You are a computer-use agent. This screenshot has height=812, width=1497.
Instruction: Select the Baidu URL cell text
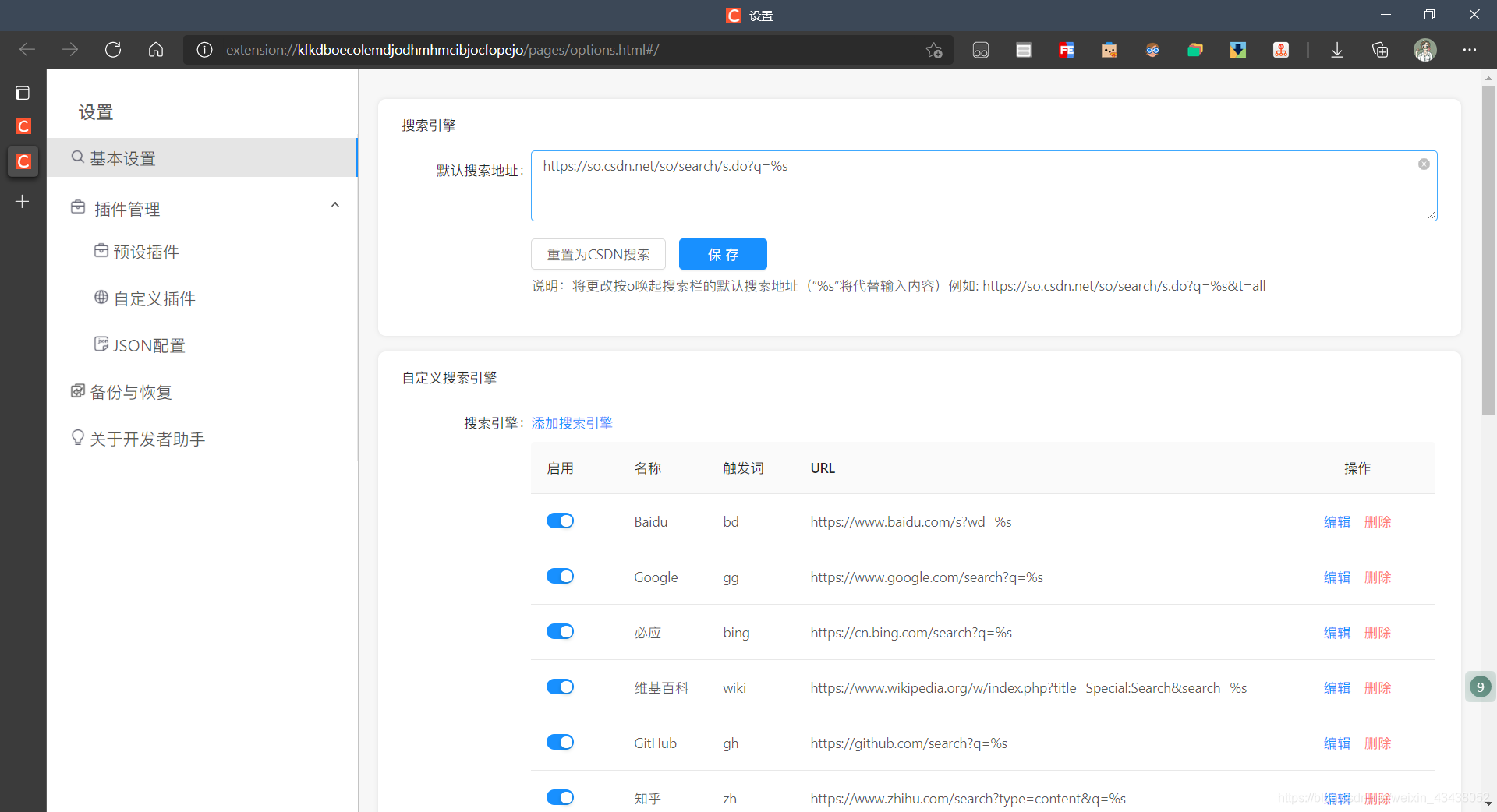tap(911, 522)
